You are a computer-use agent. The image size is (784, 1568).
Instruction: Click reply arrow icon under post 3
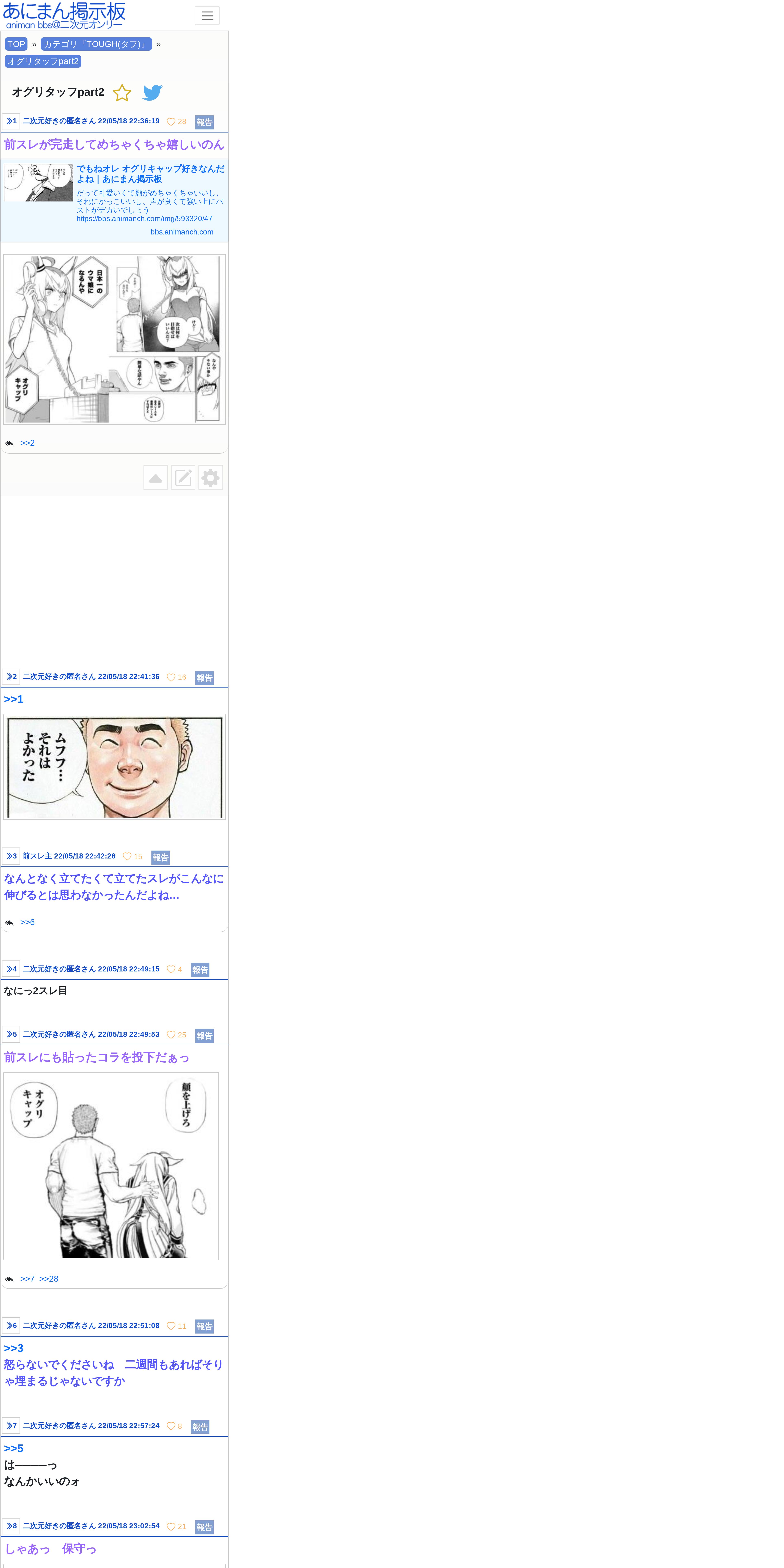pos(9,923)
